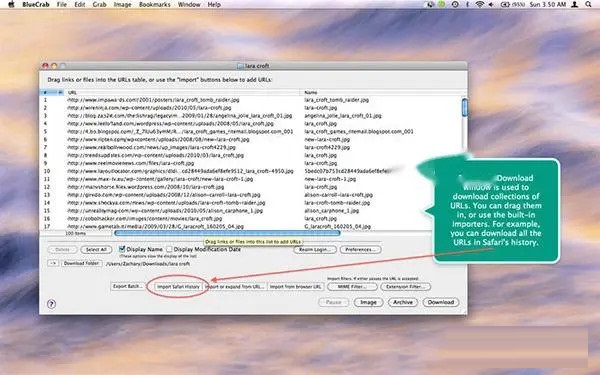
Task: Enable Display Modification Date checkbox
Action: pyautogui.click(x=169, y=249)
